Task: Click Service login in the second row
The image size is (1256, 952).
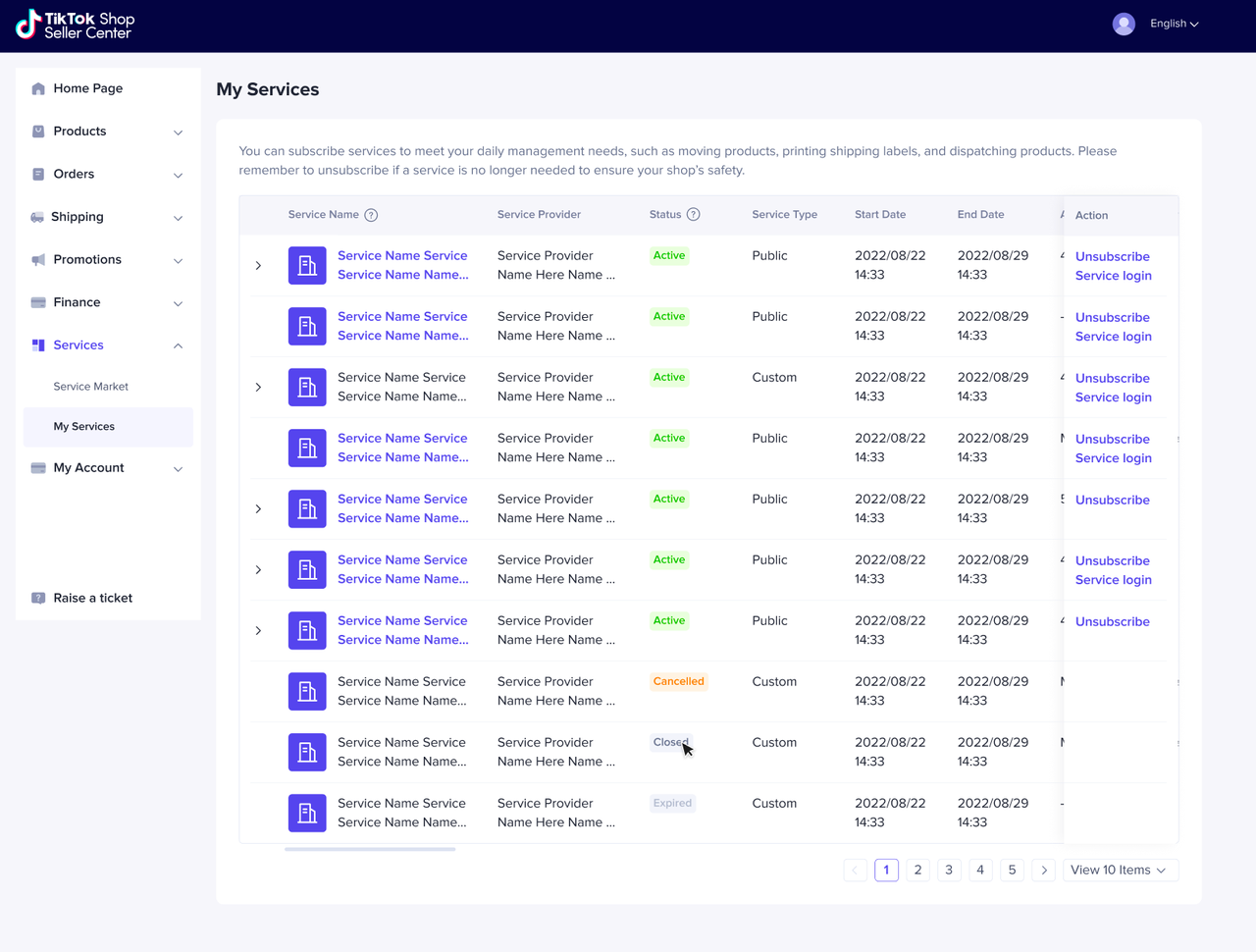Action: click(x=1113, y=337)
